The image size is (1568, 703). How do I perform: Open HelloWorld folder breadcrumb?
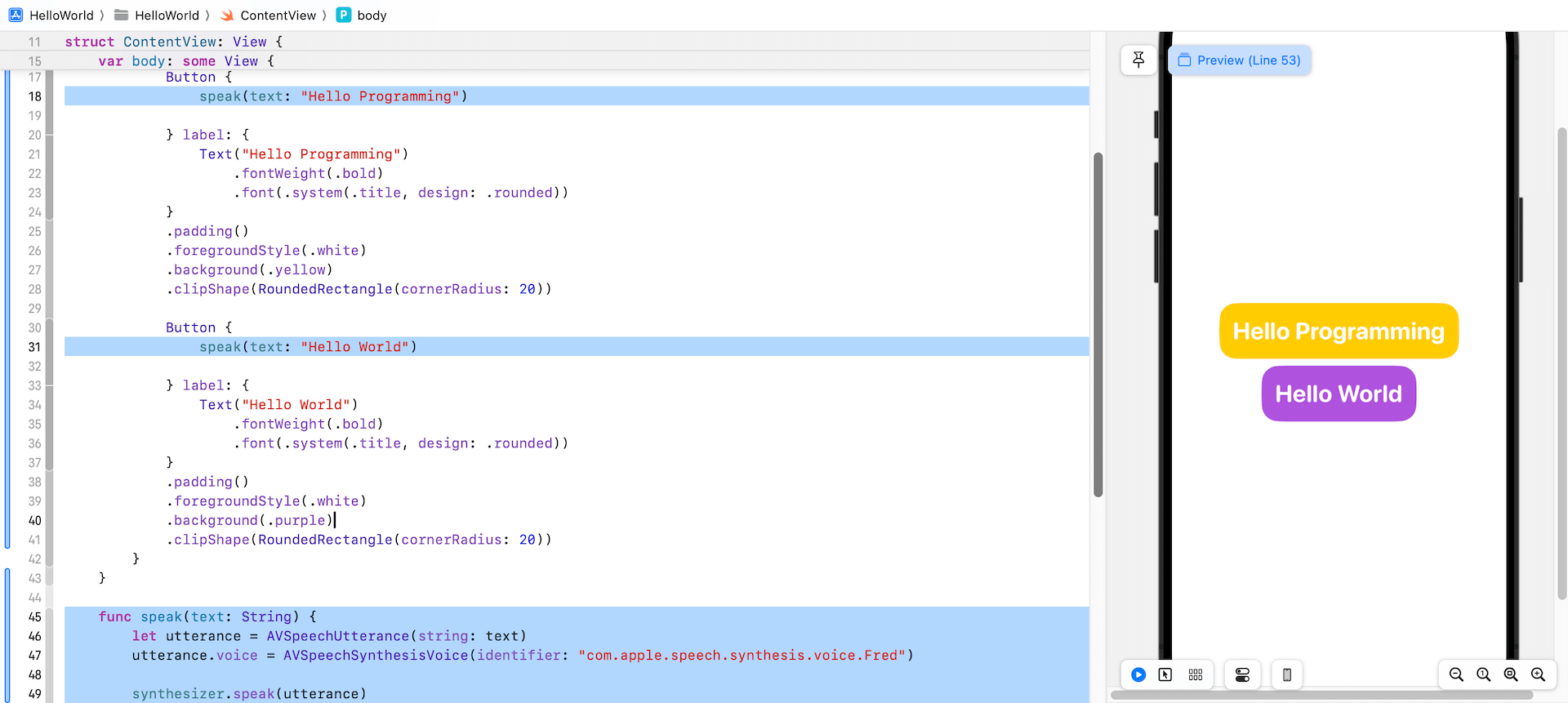[x=158, y=16]
